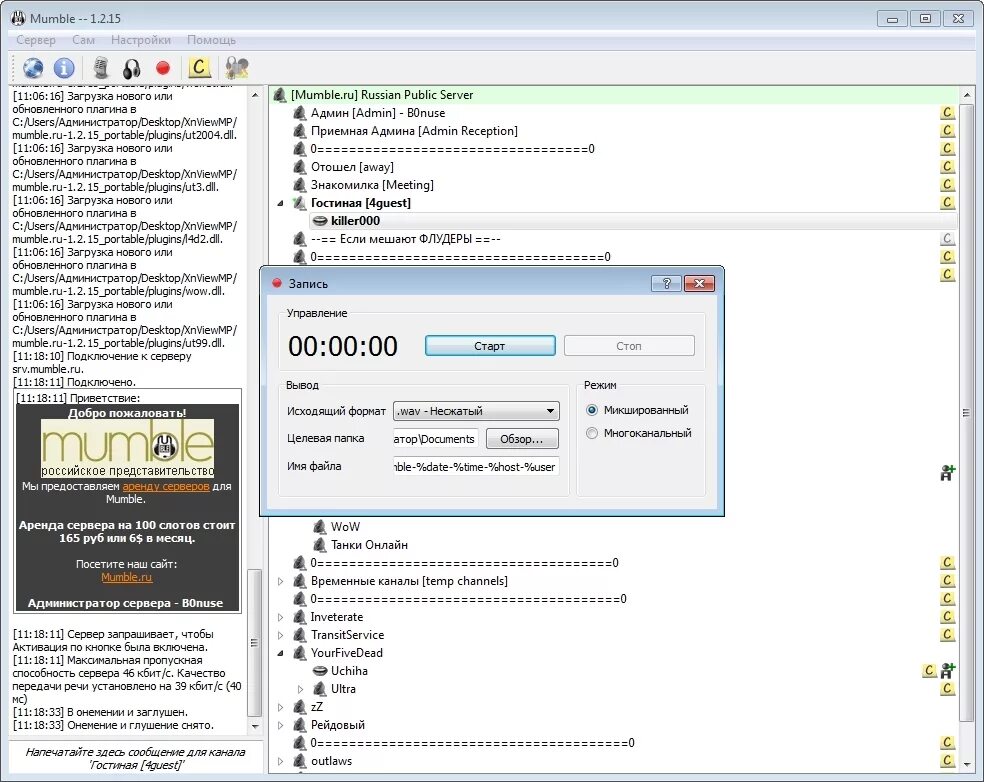This screenshot has height=782, width=984.
Task: Click the Mumble.ru root server icon
Action: 279,95
